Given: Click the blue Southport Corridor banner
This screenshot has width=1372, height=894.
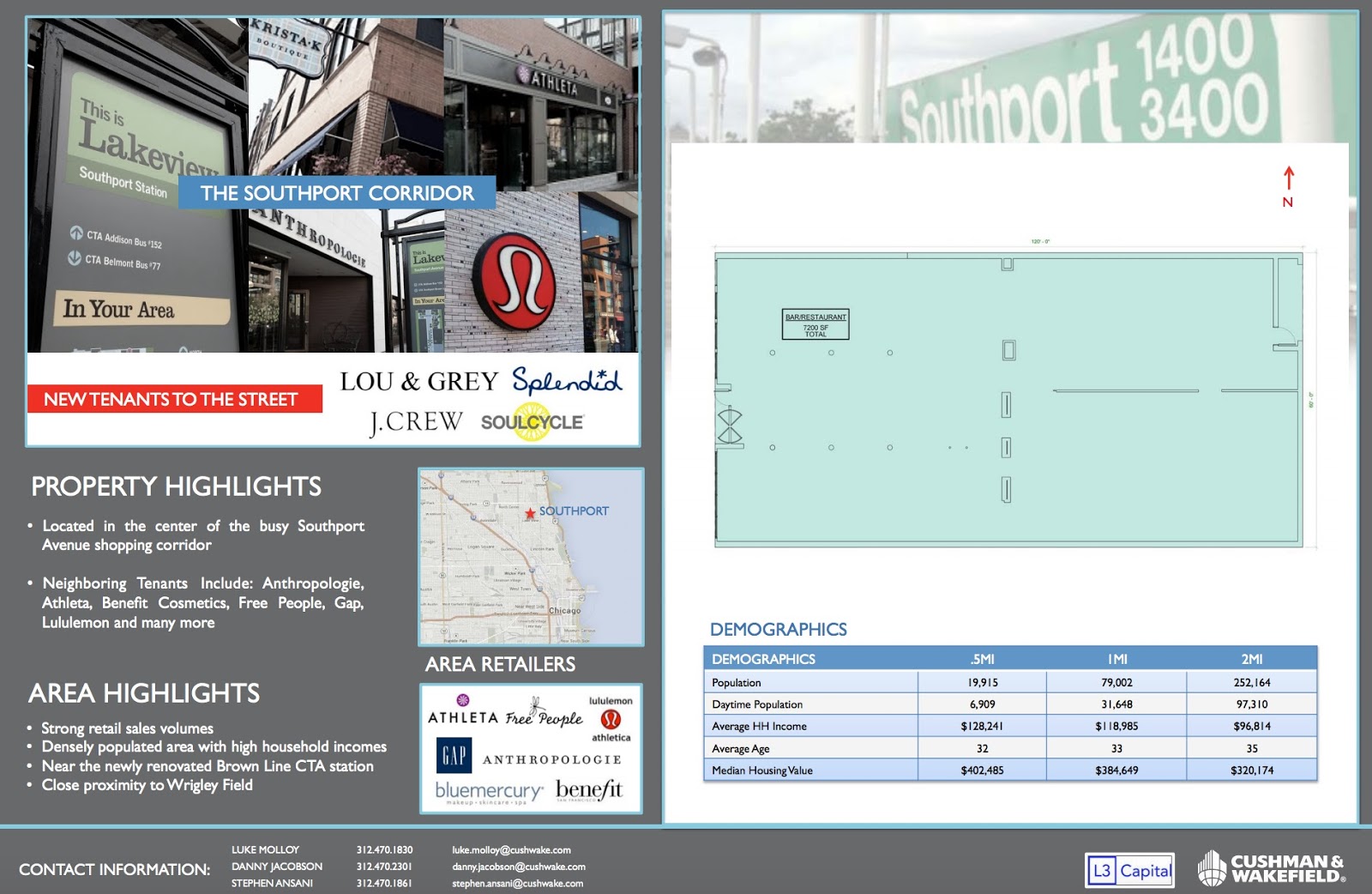Looking at the screenshot, I should tap(337, 193).
